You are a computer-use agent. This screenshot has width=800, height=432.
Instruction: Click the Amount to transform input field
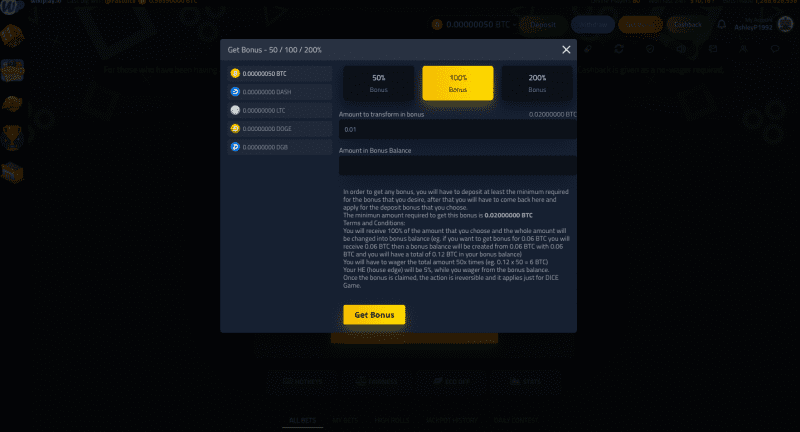pos(457,129)
